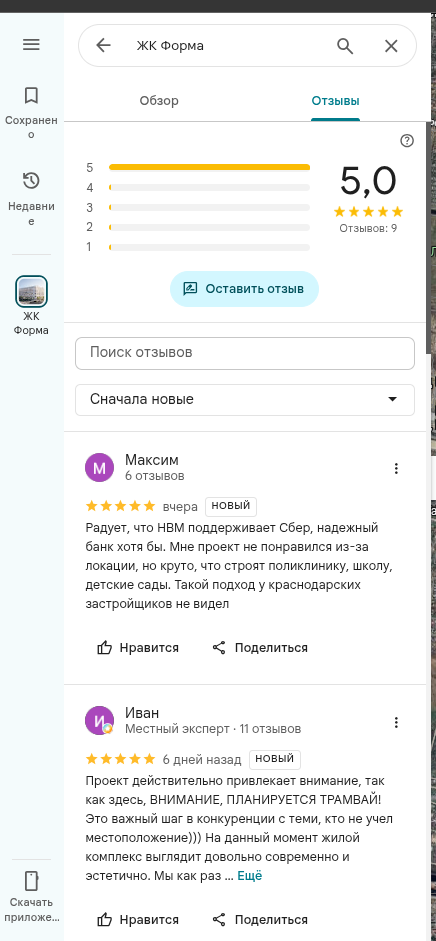This screenshot has height=941, width=436.
Task: Click Иван's five-star rating
Action: click(x=121, y=759)
